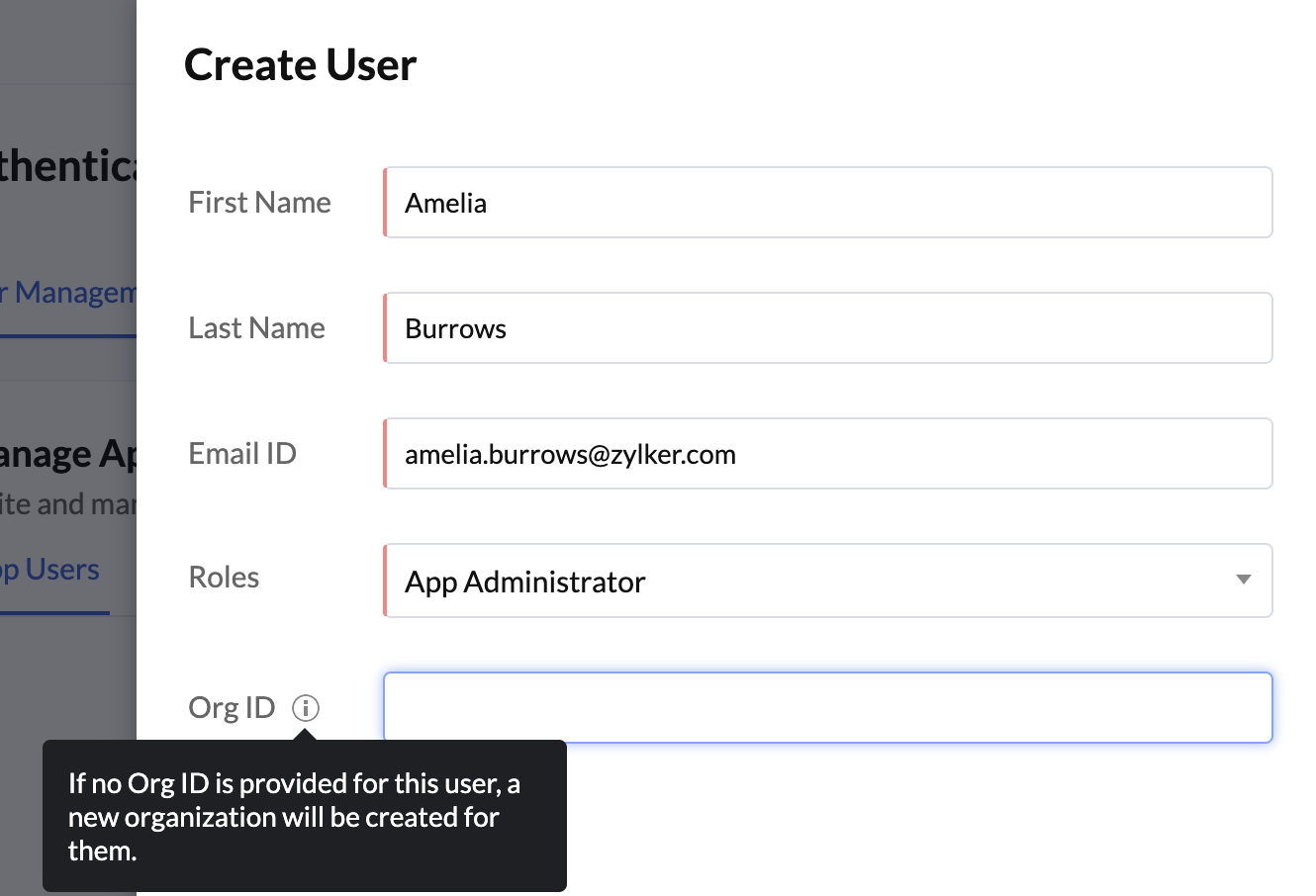Click the Create User panel heading

(300, 64)
